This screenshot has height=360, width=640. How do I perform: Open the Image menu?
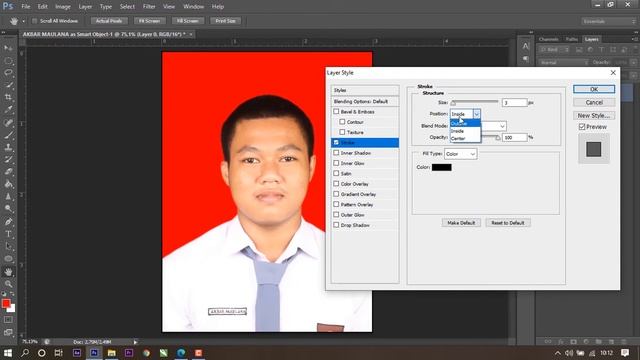pos(62,7)
